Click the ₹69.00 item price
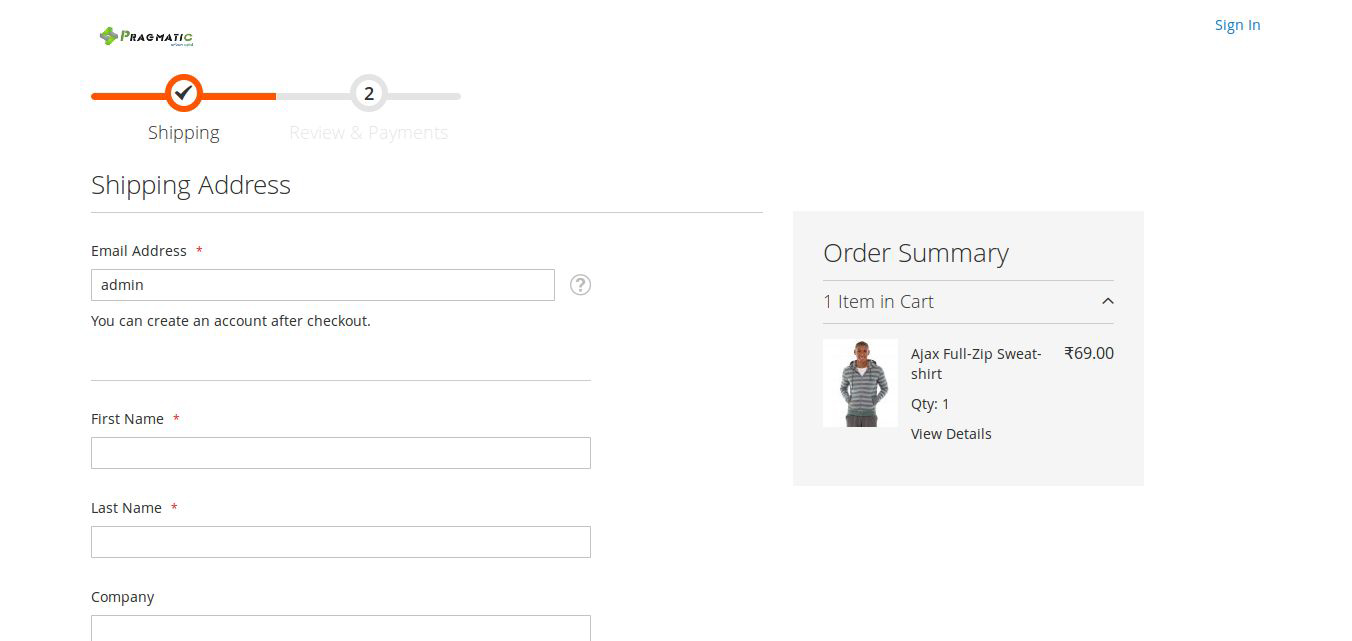Image resolution: width=1352 pixels, height=641 pixels. tap(1088, 353)
